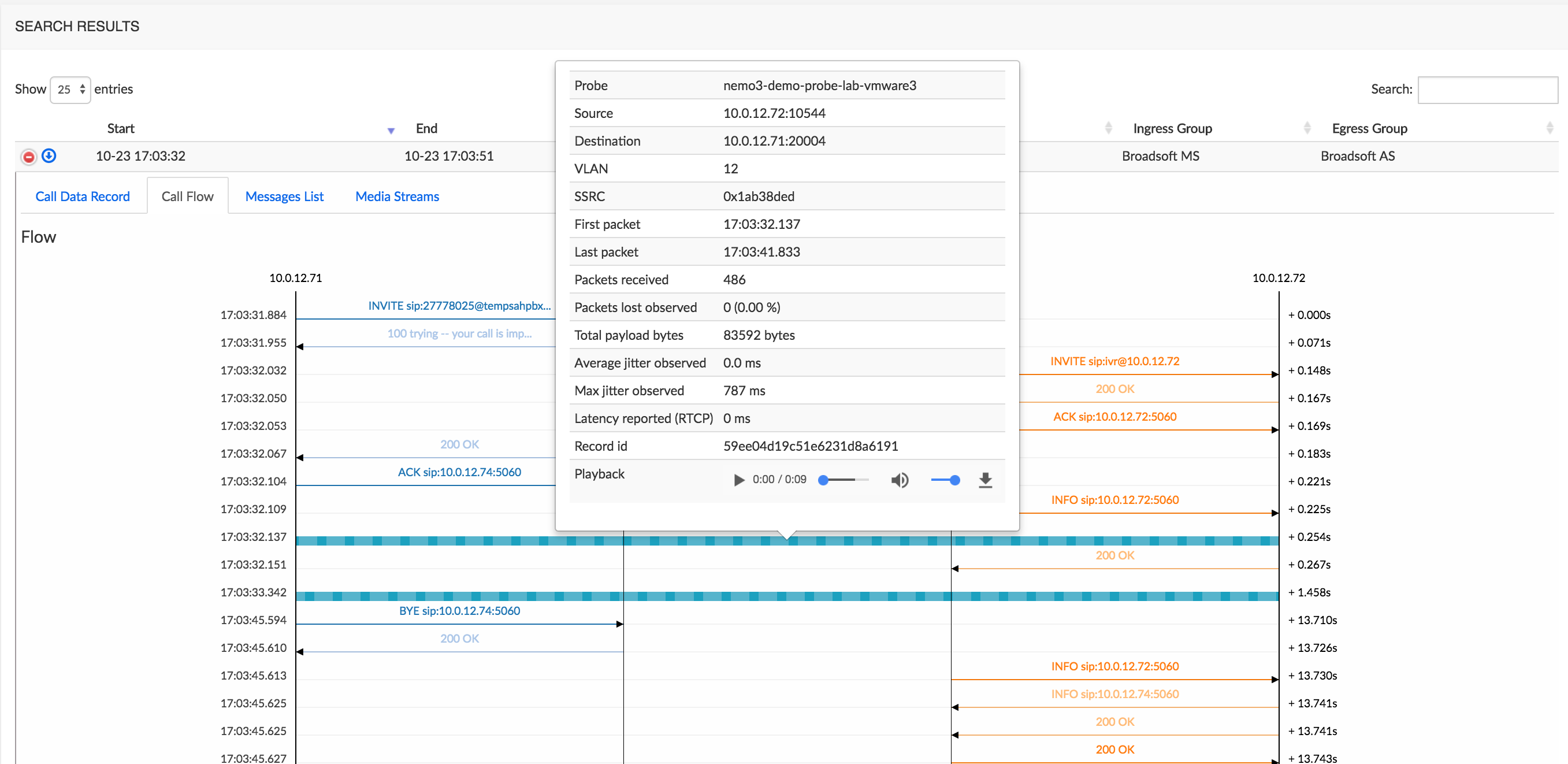Switch to the Call Data Record tab

pyautogui.click(x=83, y=196)
